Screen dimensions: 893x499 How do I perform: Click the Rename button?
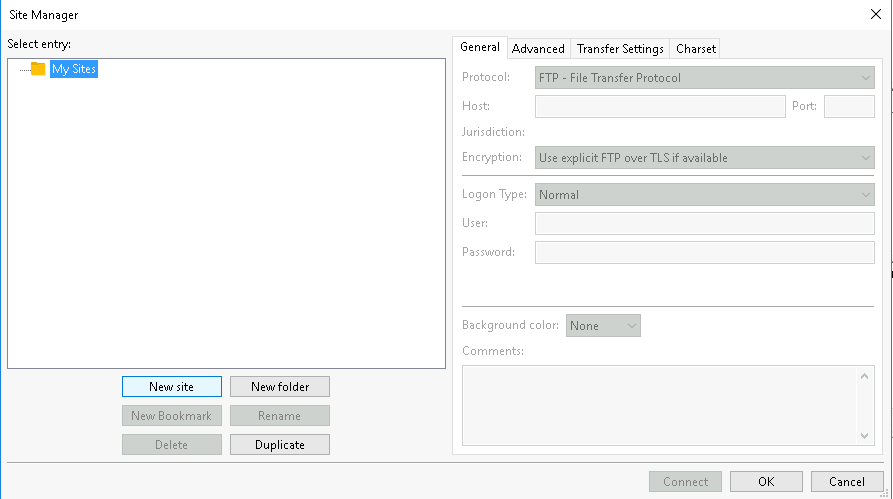coord(280,416)
